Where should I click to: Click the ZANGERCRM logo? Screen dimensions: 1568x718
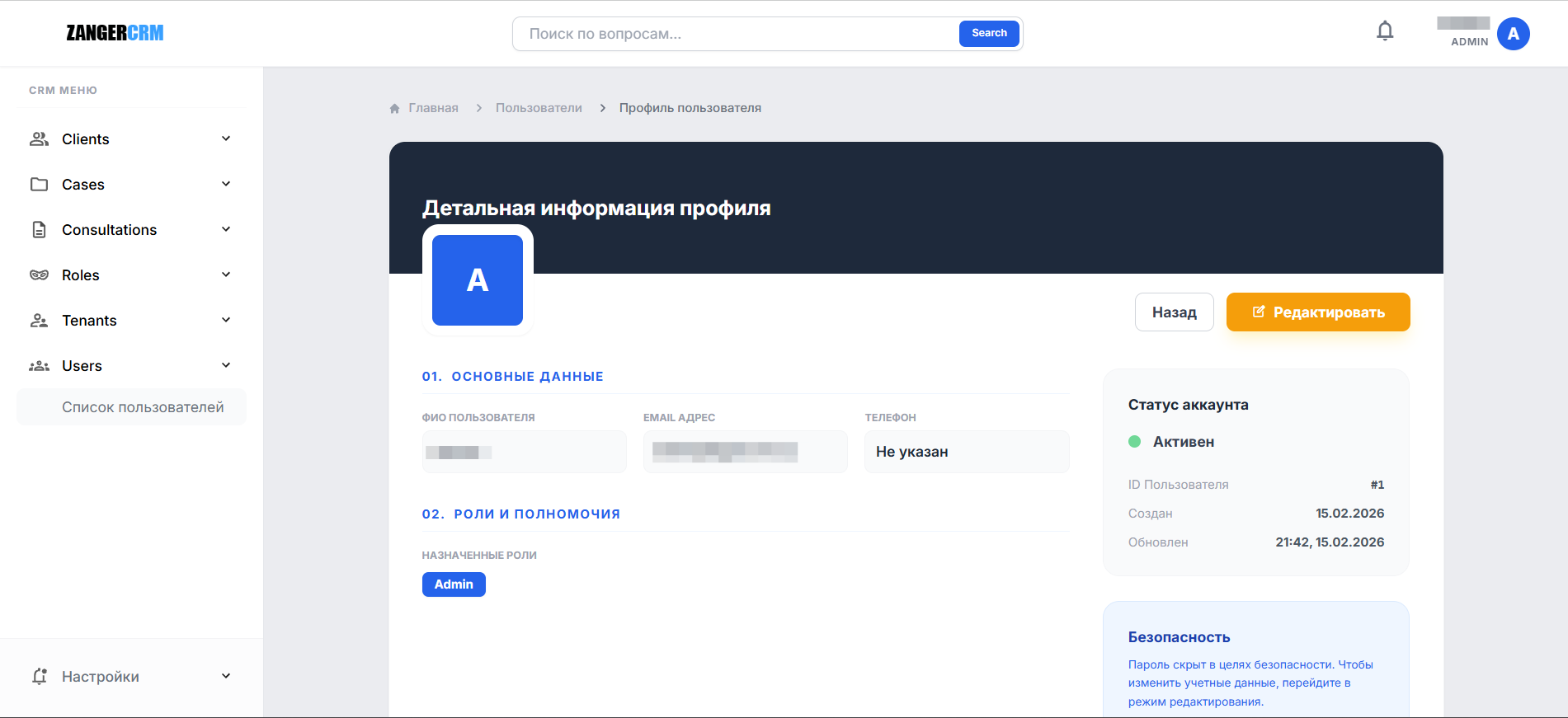coord(115,33)
